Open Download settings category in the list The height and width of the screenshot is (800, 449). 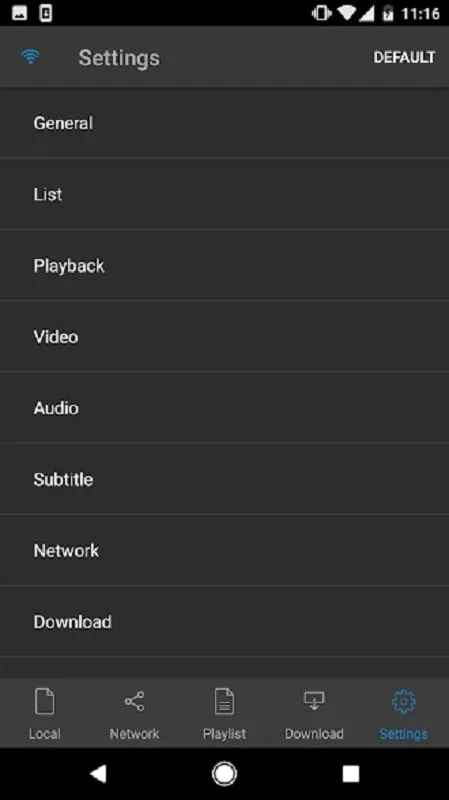(x=224, y=621)
